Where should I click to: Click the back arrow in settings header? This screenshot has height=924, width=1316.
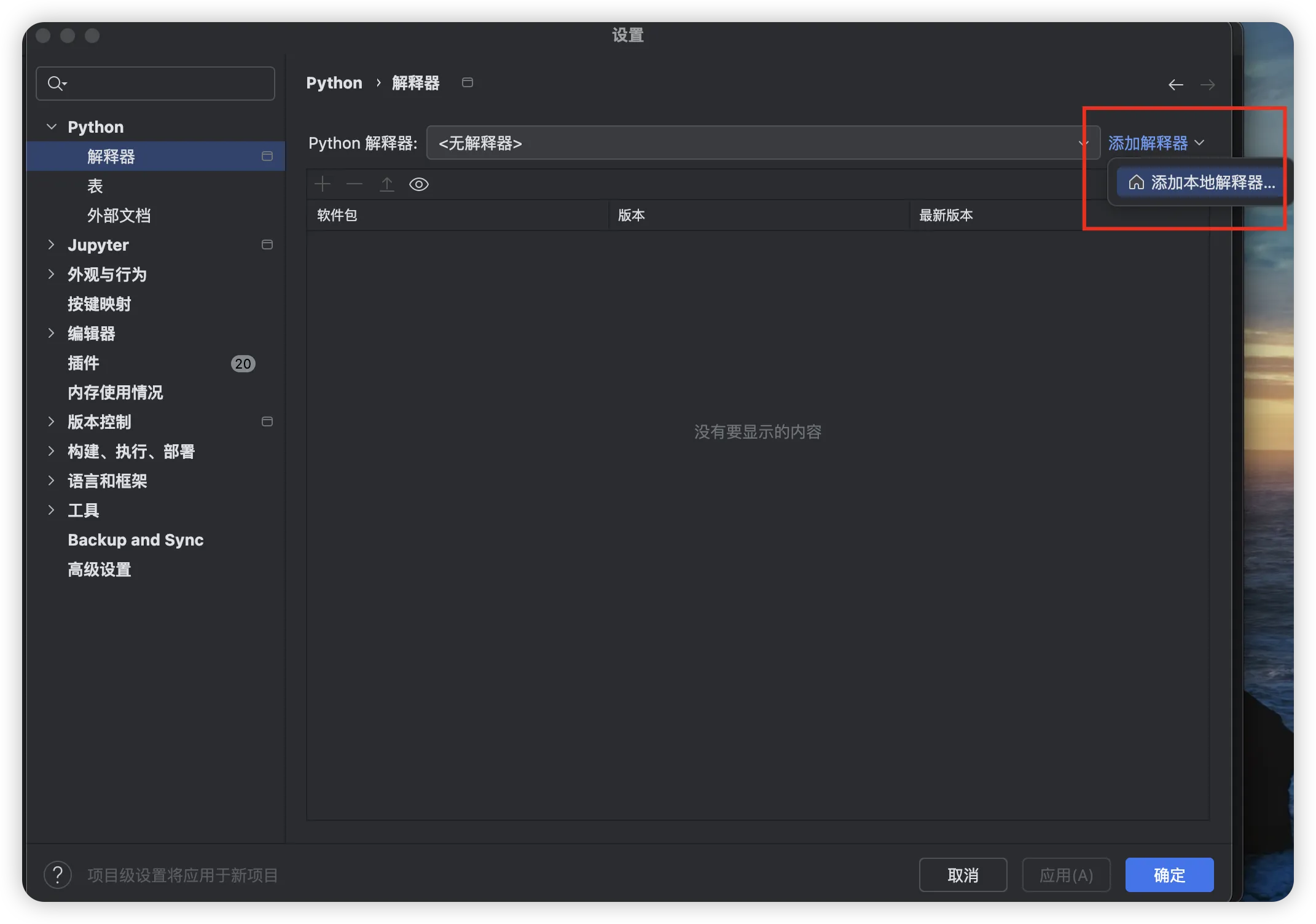click(1175, 85)
